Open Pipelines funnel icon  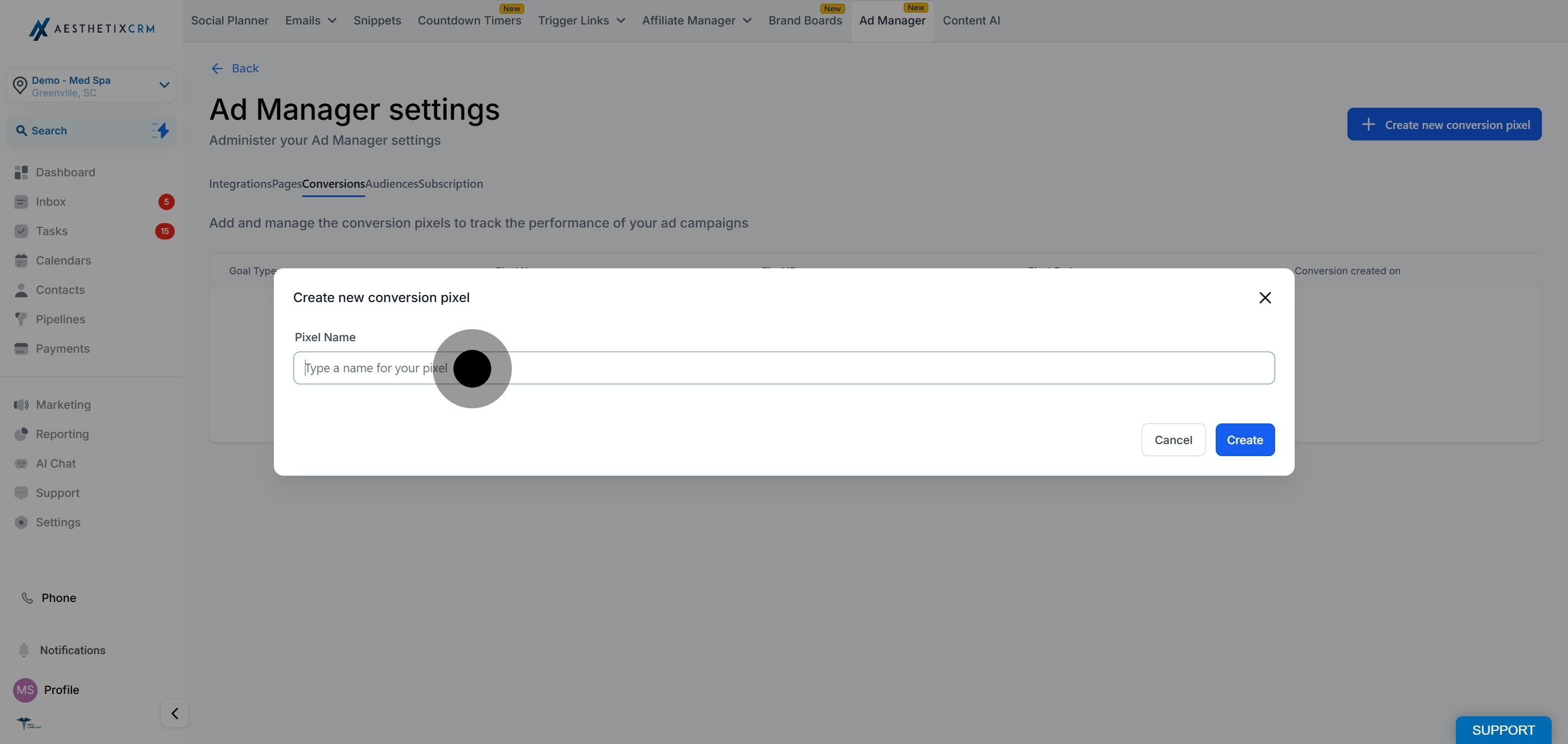pyautogui.click(x=21, y=319)
